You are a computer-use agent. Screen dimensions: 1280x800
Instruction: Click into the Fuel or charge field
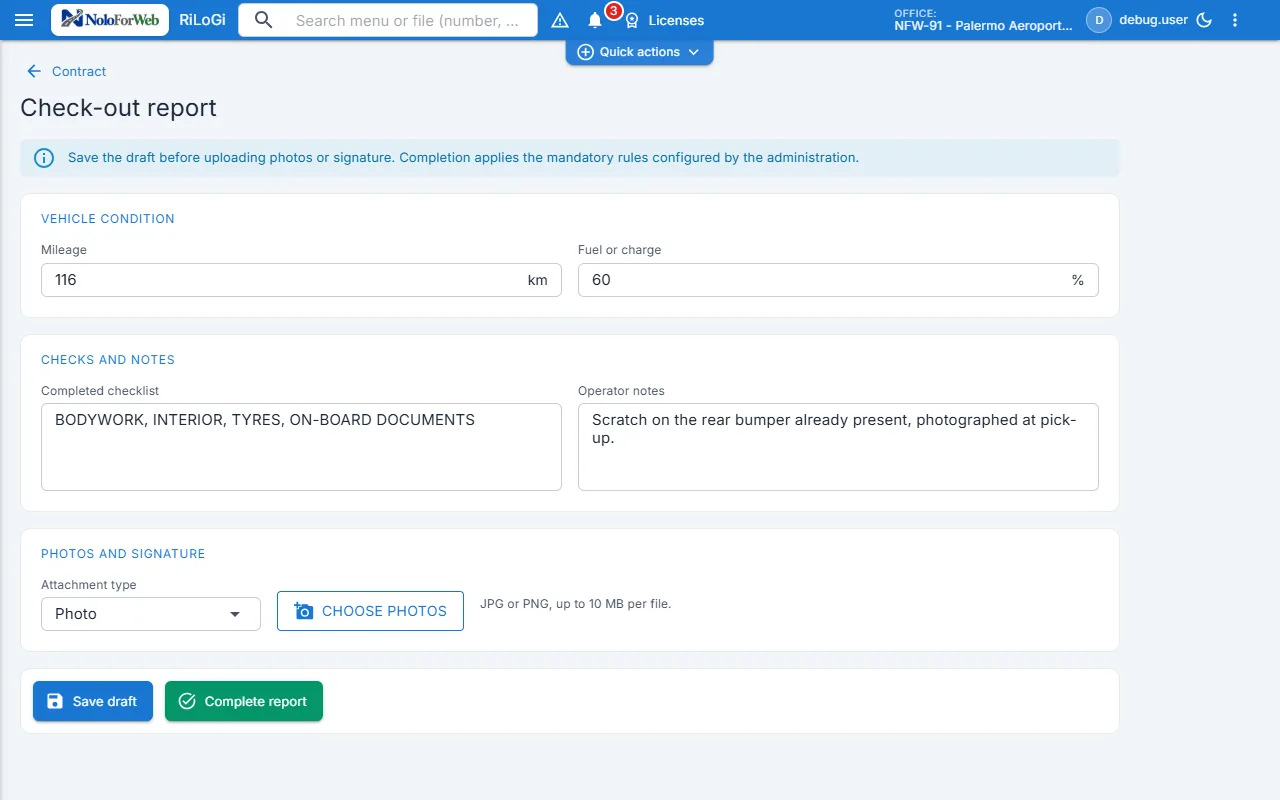838,280
